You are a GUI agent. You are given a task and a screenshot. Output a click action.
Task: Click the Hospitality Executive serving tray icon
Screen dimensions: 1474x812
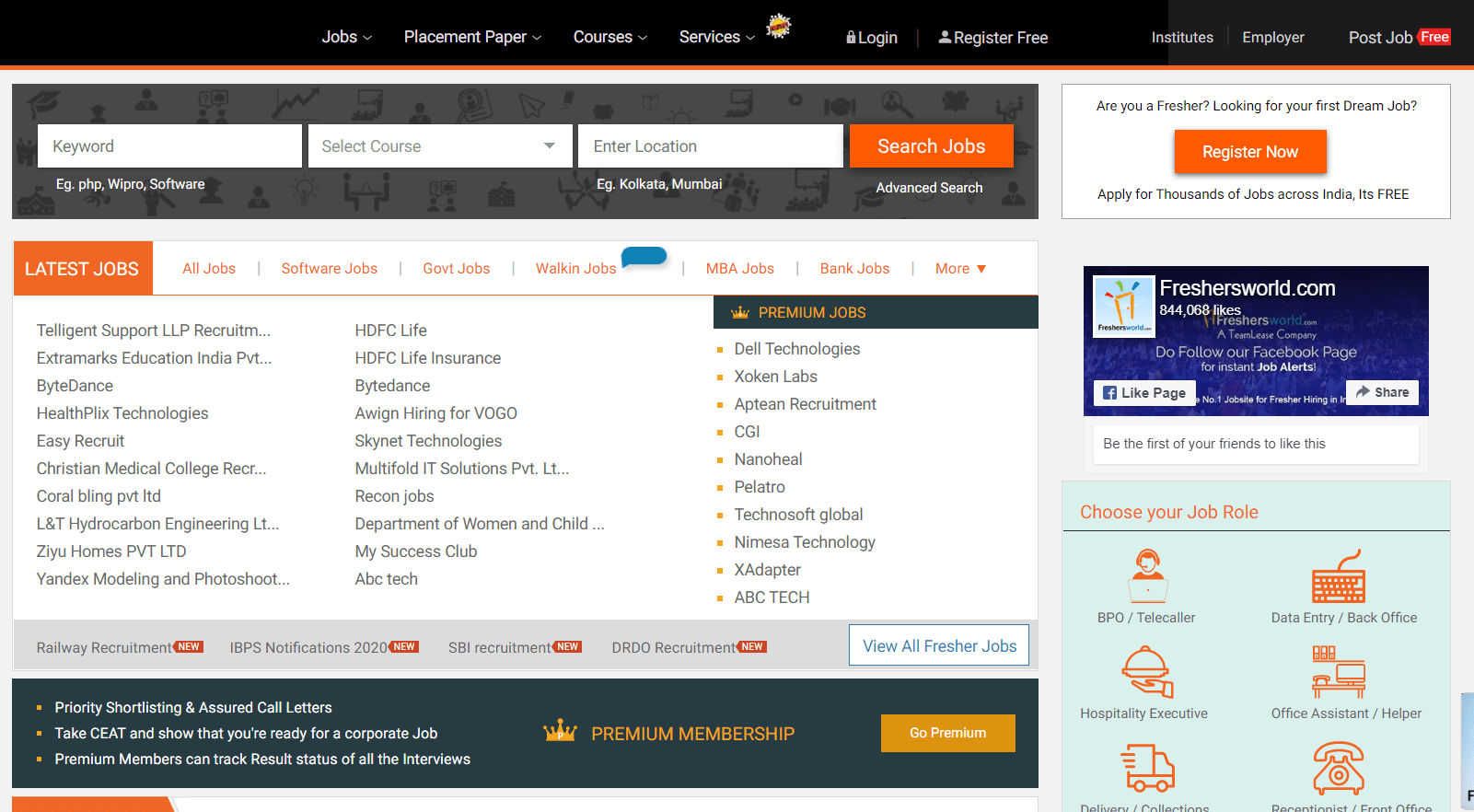[1147, 672]
